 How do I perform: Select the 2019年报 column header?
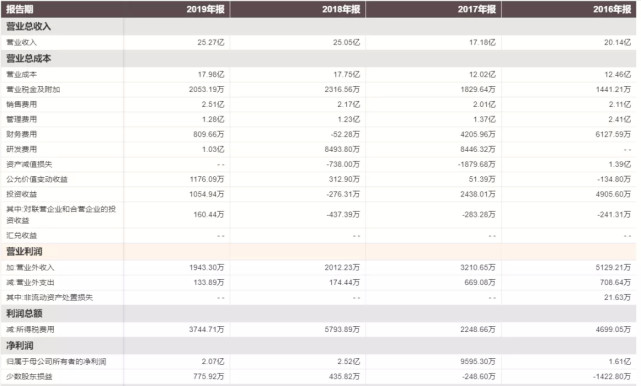pyautogui.click(x=205, y=9)
